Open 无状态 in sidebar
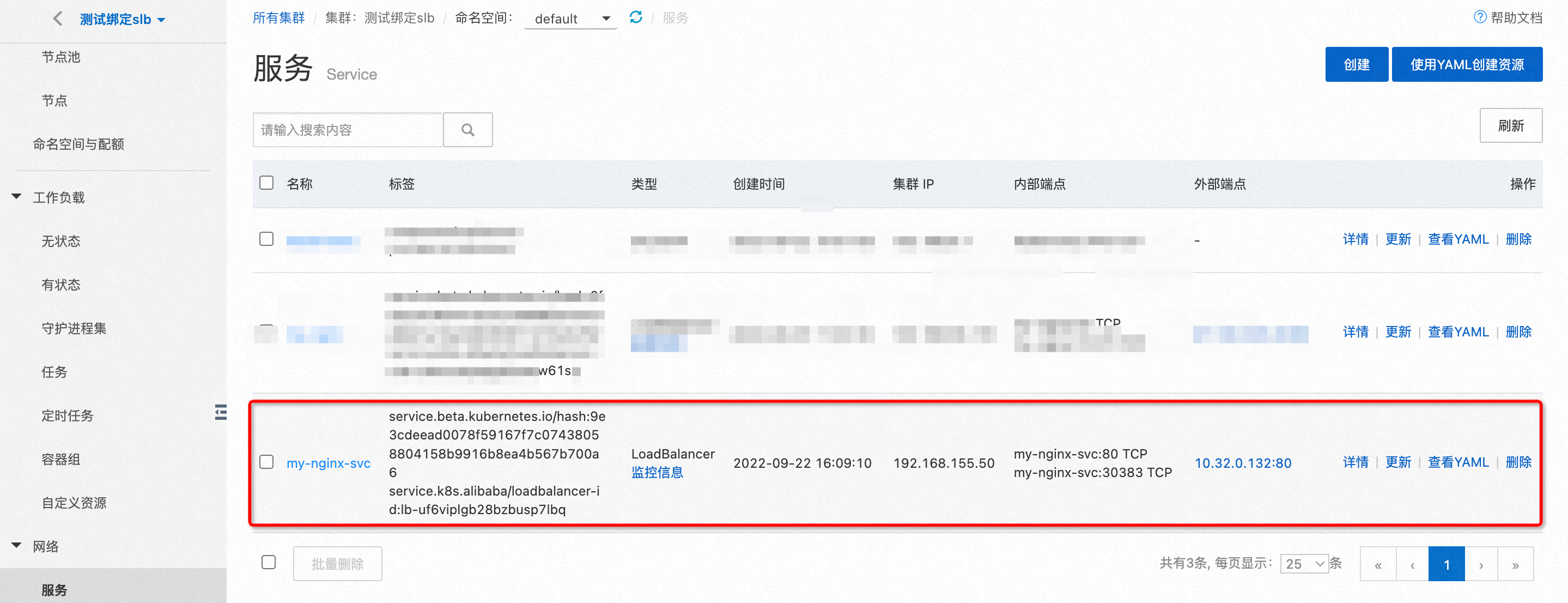Screen dimensions: 1568x603 click(x=60, y=241)
